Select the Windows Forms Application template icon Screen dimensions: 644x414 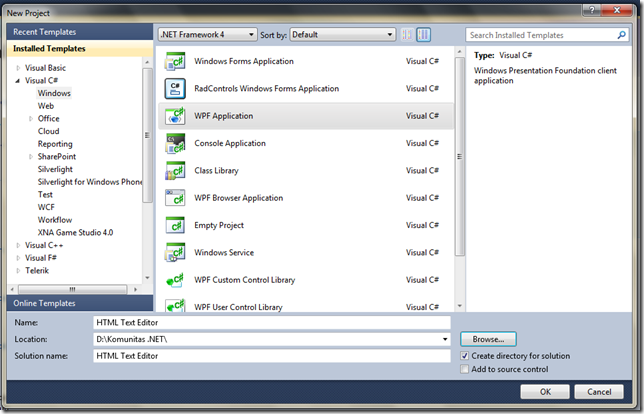175,62
